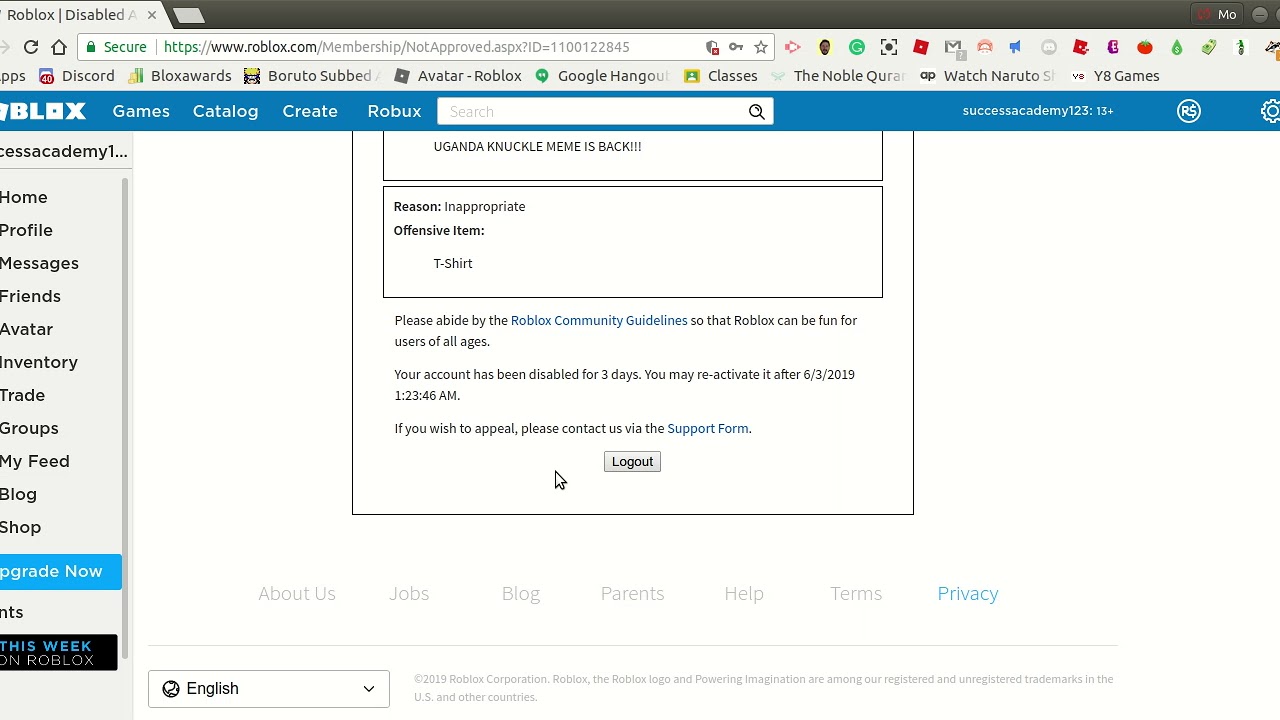Click the Robux currency icon in header
The width and height of the screenshot is (1280, 720).
point(1189,111)
